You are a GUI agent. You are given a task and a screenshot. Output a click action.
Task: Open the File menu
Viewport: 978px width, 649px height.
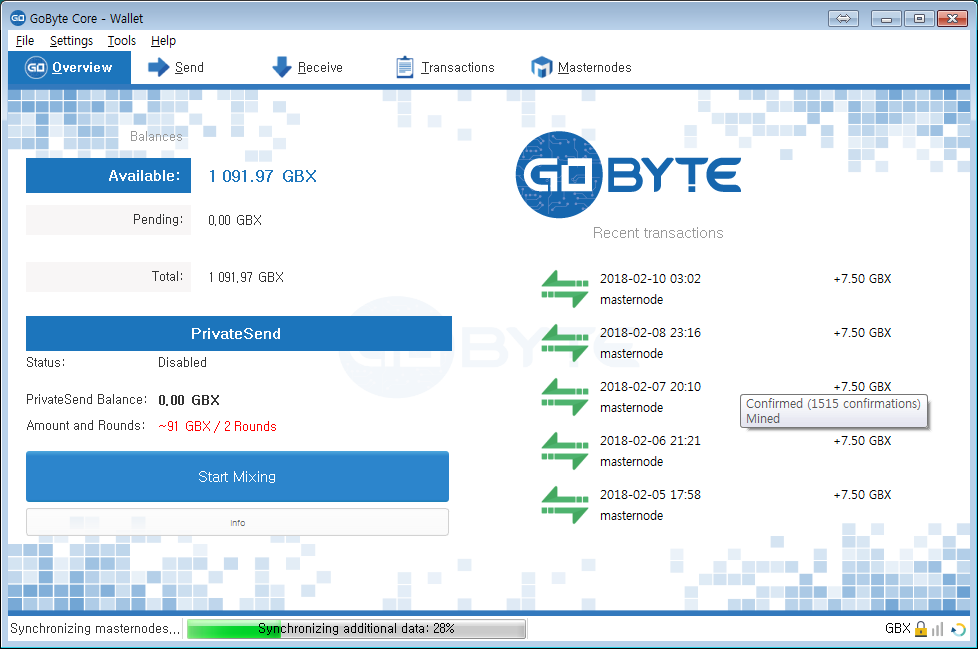pyautogui.click(x=25, y=41)
